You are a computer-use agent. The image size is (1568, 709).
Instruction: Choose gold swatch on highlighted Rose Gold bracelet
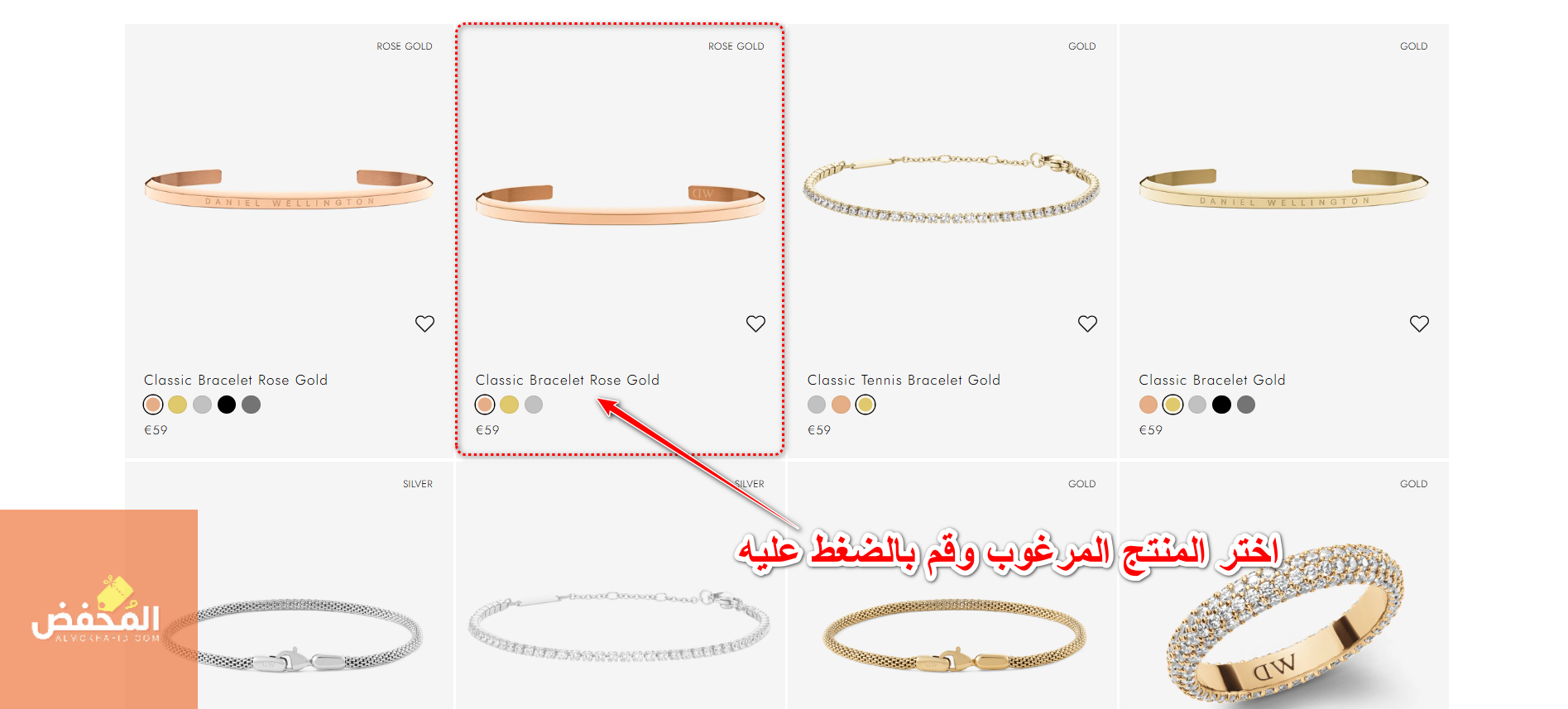[509, 405]
